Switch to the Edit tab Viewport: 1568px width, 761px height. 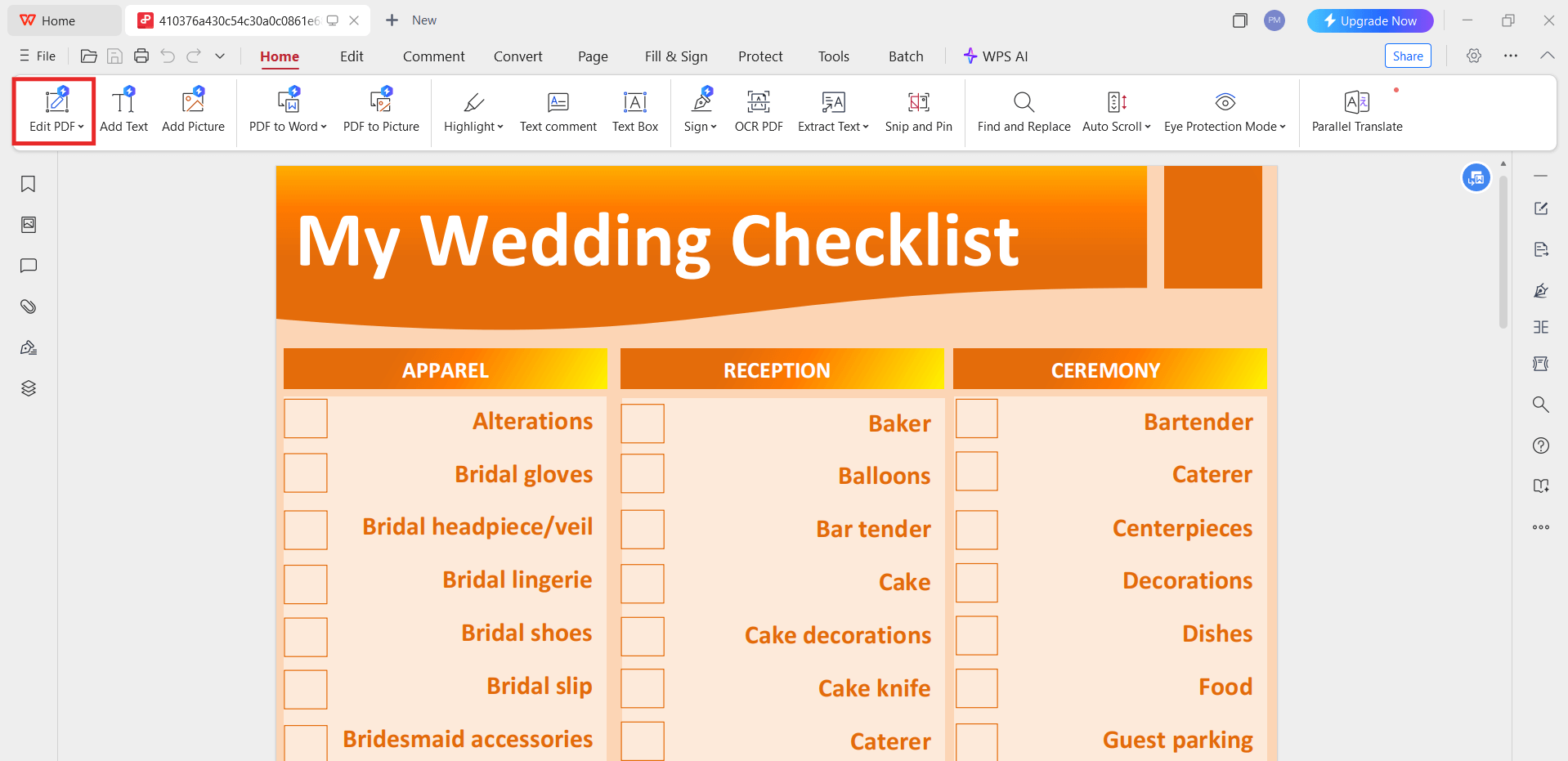coord(352,56)
